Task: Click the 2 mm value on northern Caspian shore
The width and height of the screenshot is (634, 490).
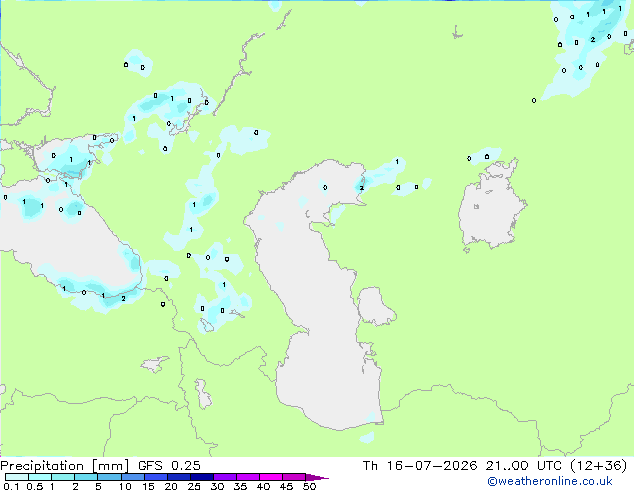Action: (362, 188)
